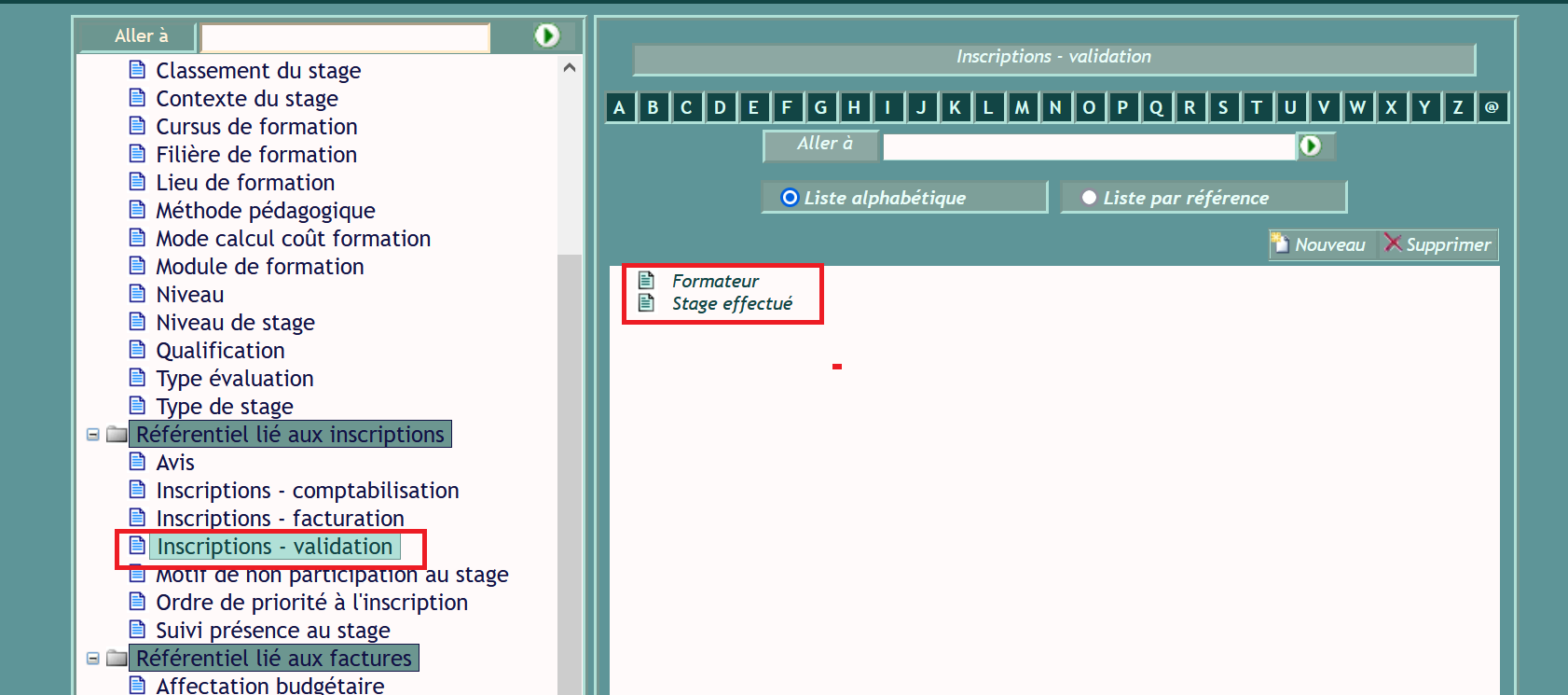Image resolution: width=1568 pixels, height=695 pixels.
Task: Open Suivi présence au stage entry
Action: (x=272, y=631)
